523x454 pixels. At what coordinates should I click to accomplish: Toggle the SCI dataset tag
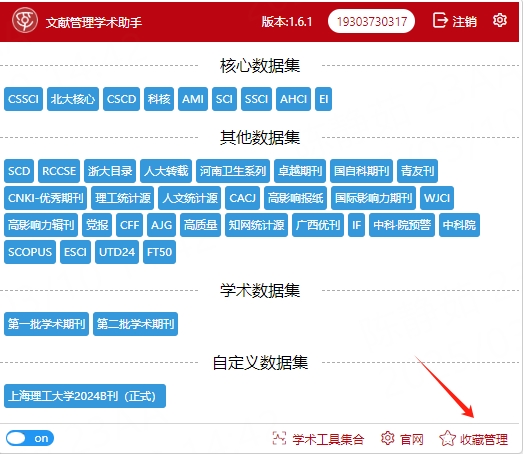[224, 99]
